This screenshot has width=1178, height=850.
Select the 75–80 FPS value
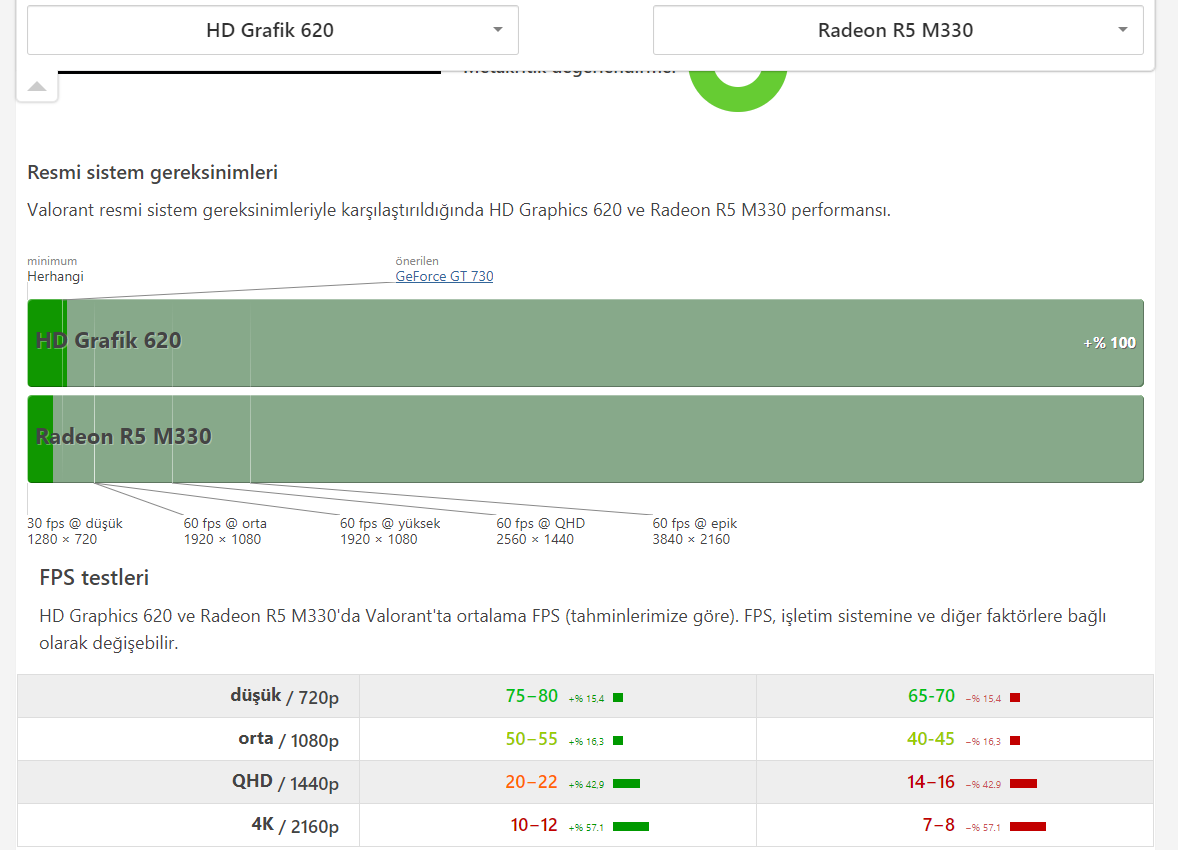(531, 696)
